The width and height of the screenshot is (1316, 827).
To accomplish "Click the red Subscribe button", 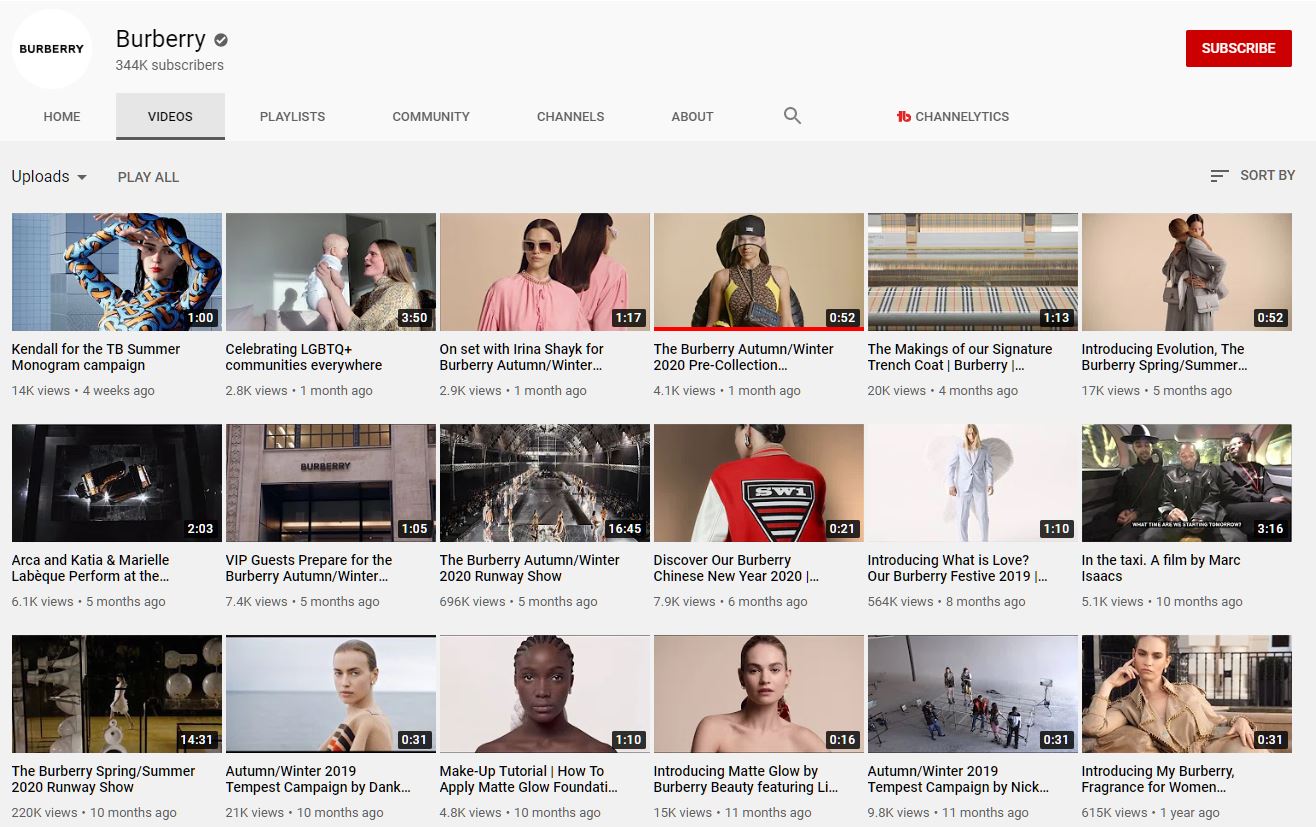I will point(1238,48).
